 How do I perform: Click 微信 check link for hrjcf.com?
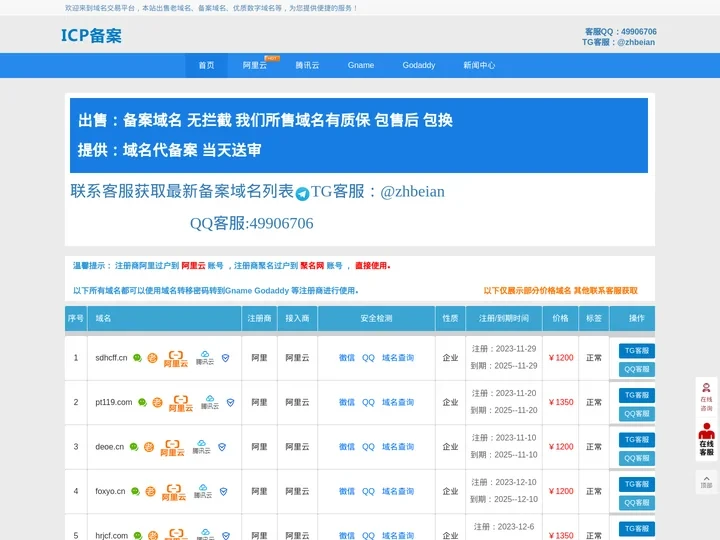click(x=347, y=535)
